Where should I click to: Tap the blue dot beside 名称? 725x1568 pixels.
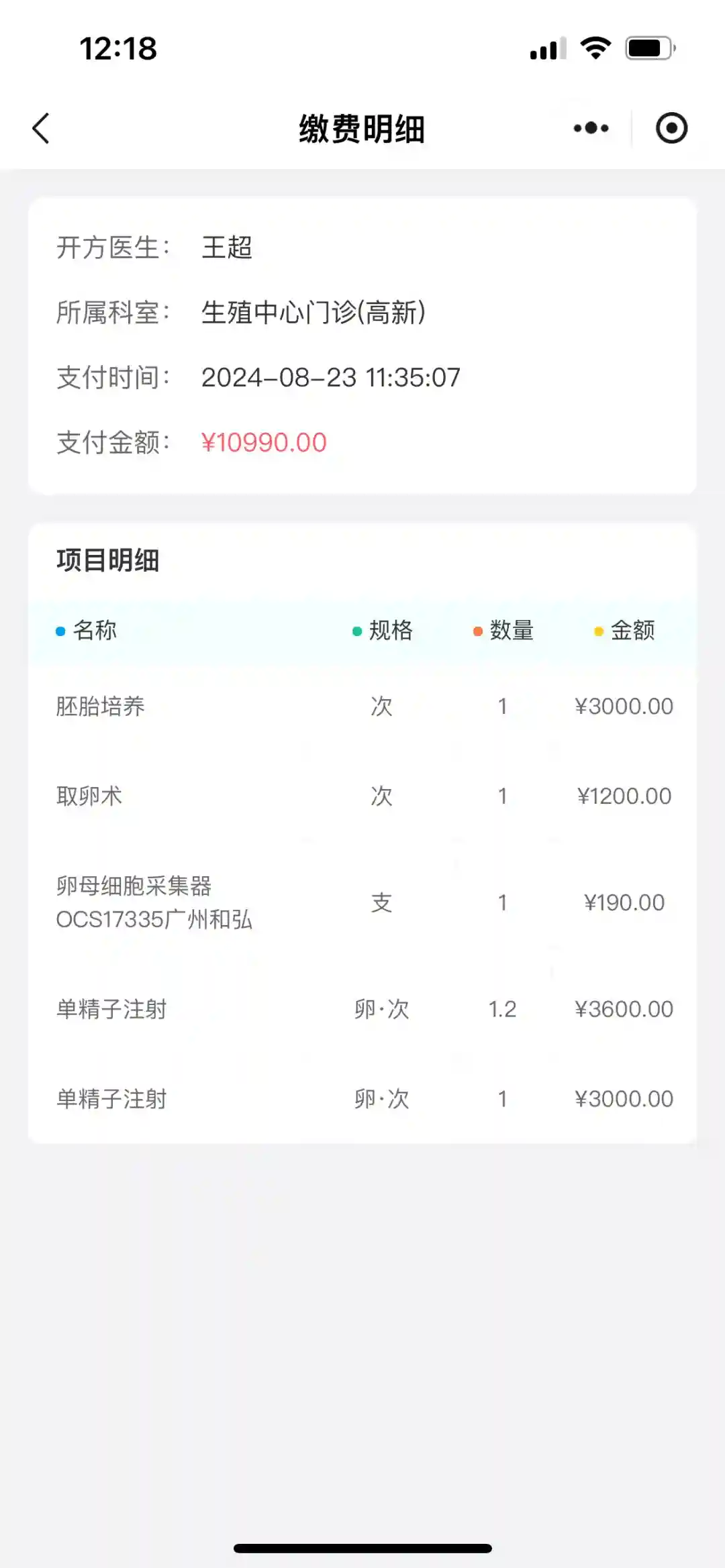coord(60,631)
